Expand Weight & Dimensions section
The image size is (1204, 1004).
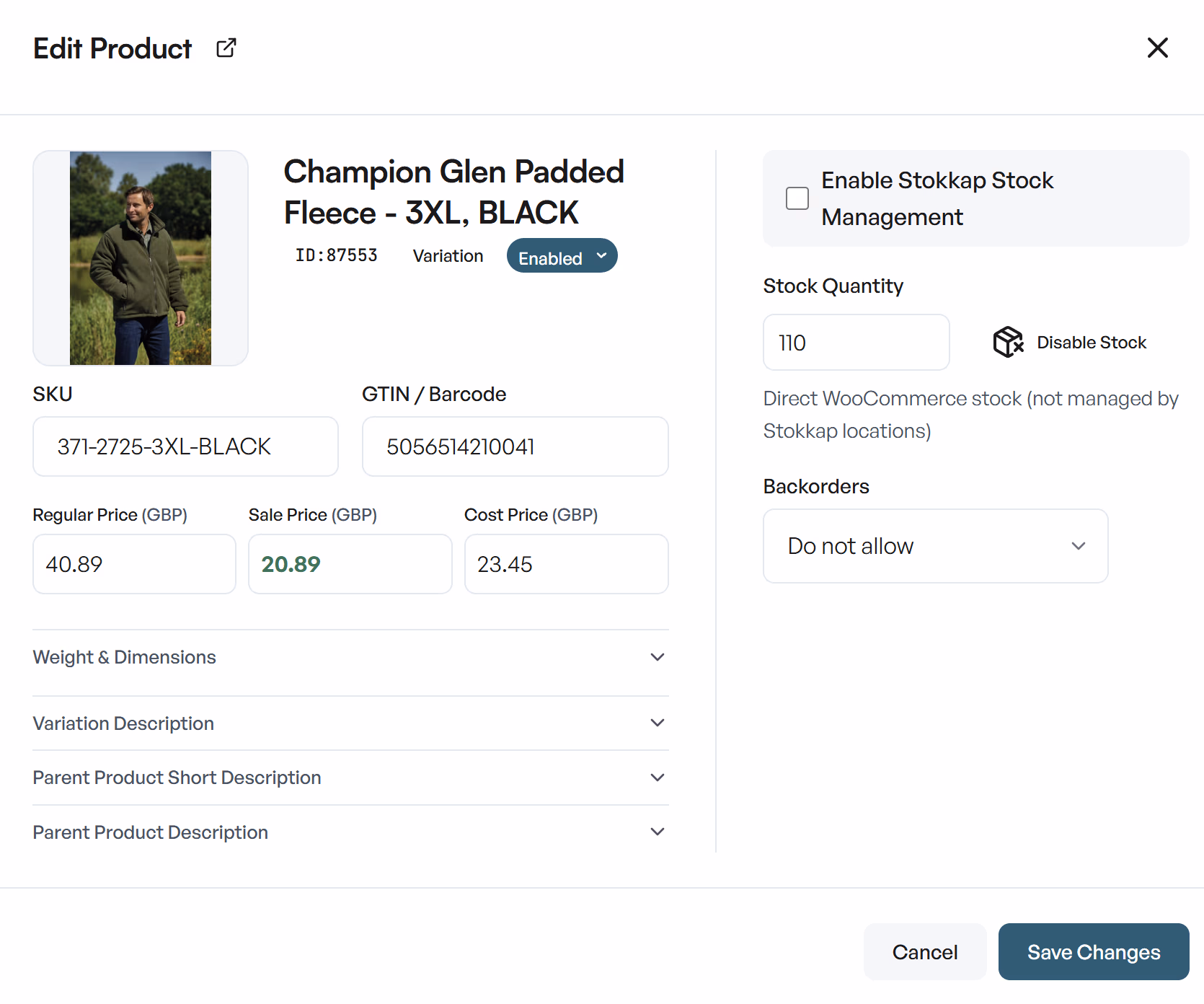tap(350, 657)
